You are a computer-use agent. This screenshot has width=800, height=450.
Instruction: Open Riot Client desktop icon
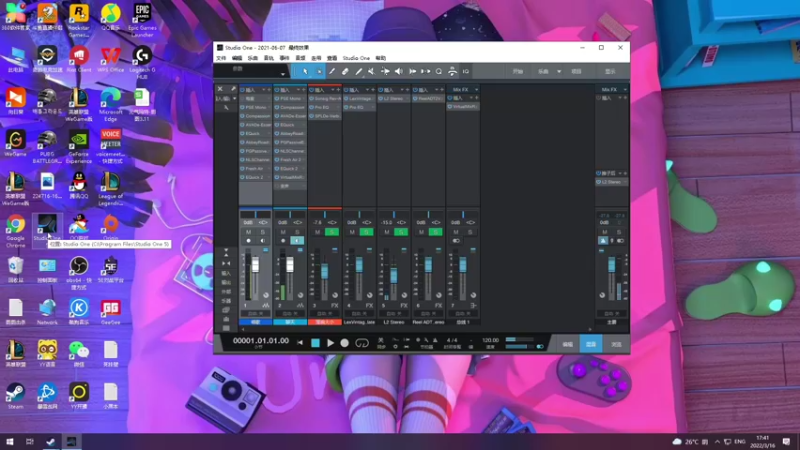(79, 59)
